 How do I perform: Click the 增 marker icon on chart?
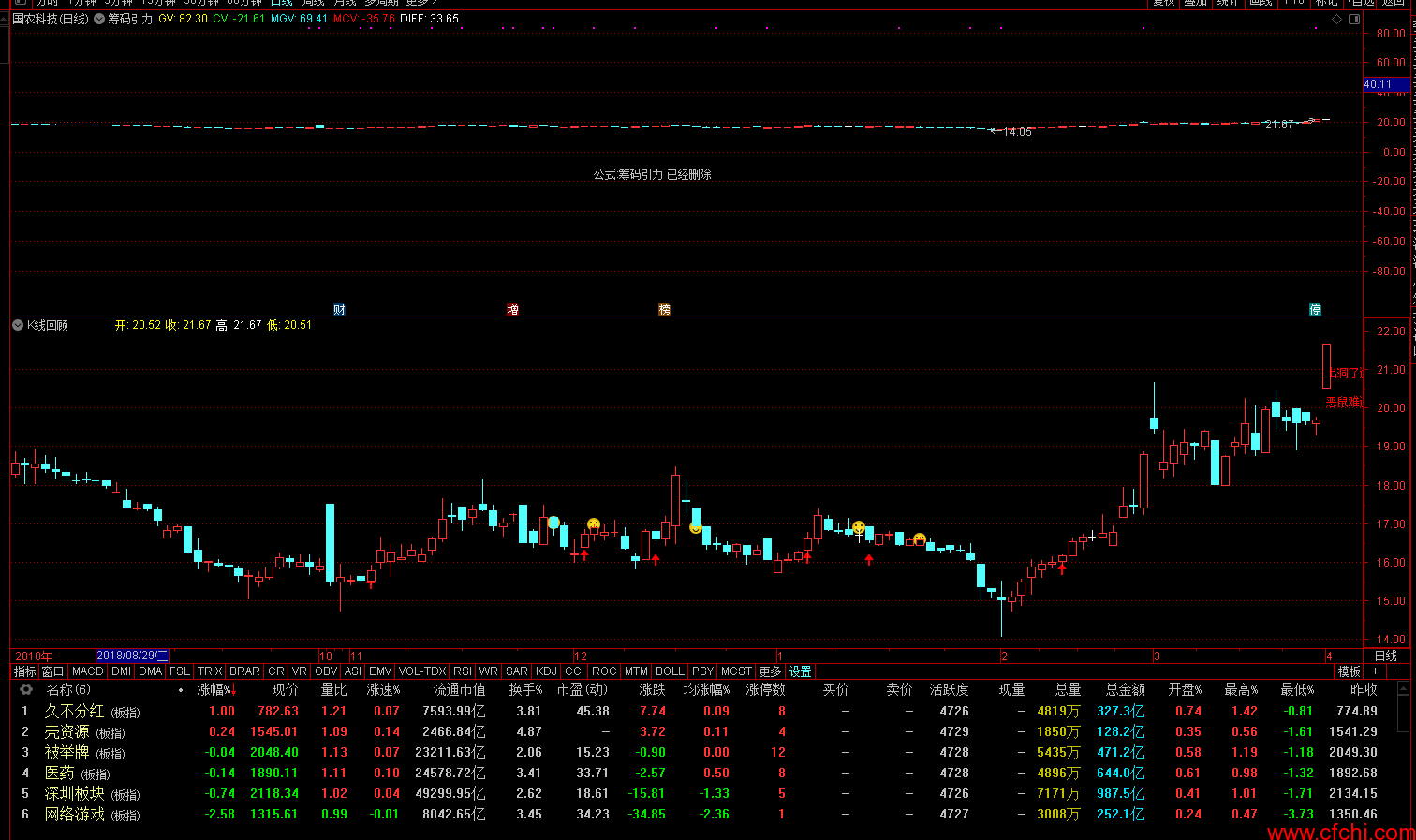click(512, 309)
